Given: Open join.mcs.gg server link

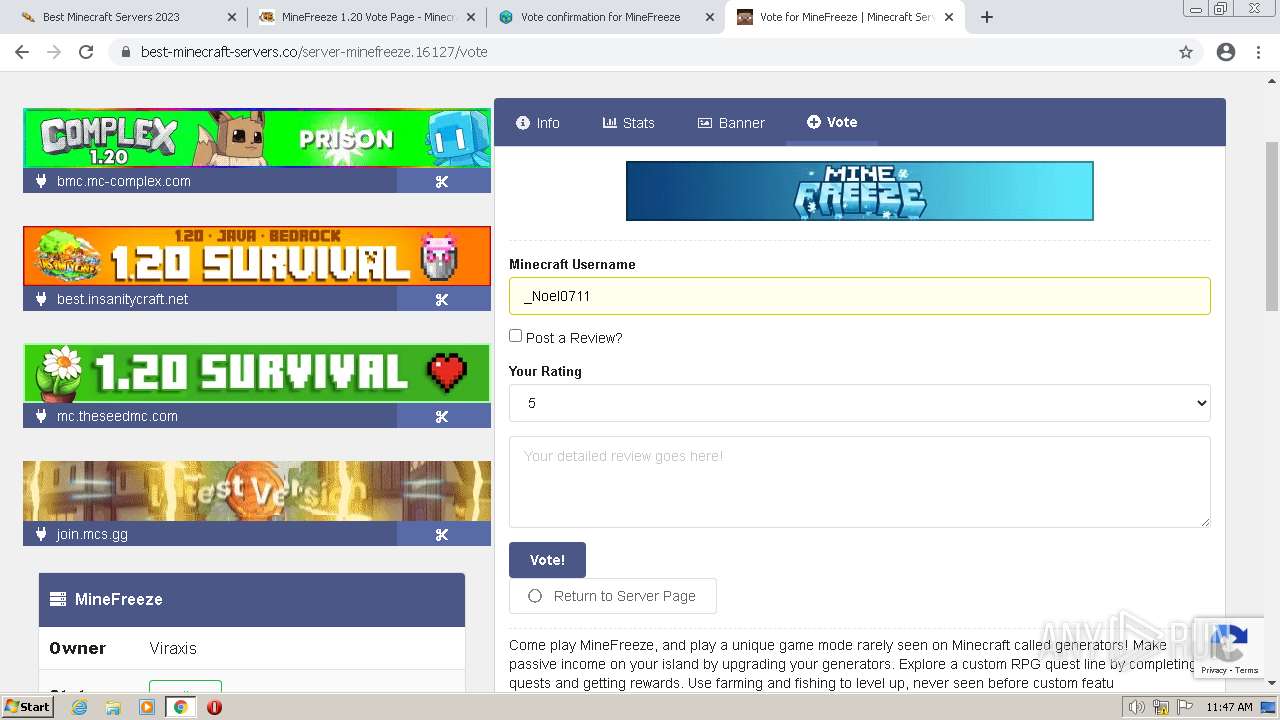Looking at the screenshot, I should (92, 534).
